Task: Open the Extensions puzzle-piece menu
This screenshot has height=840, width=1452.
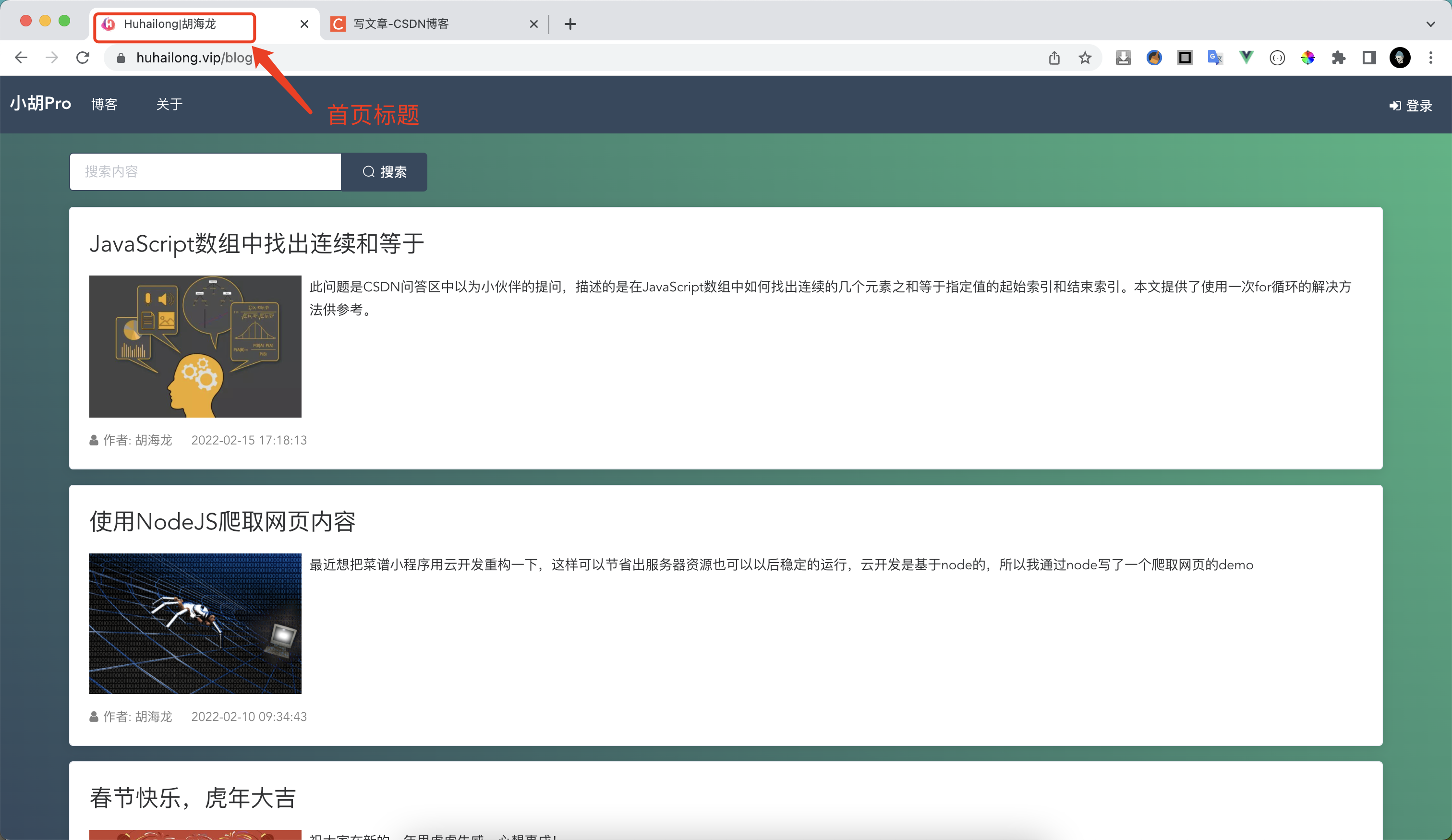Action: (x=1339, y=58)
